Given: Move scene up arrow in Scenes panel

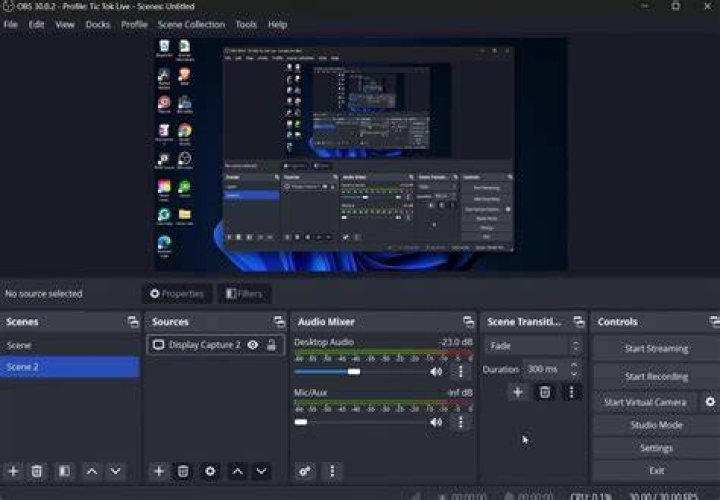Looking at the screenshot, I should point(92,471).
